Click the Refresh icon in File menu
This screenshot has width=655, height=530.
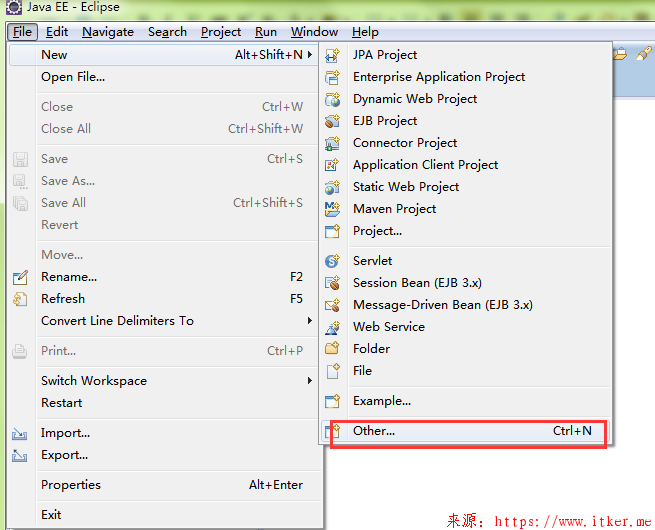click(x=20, y=299)
